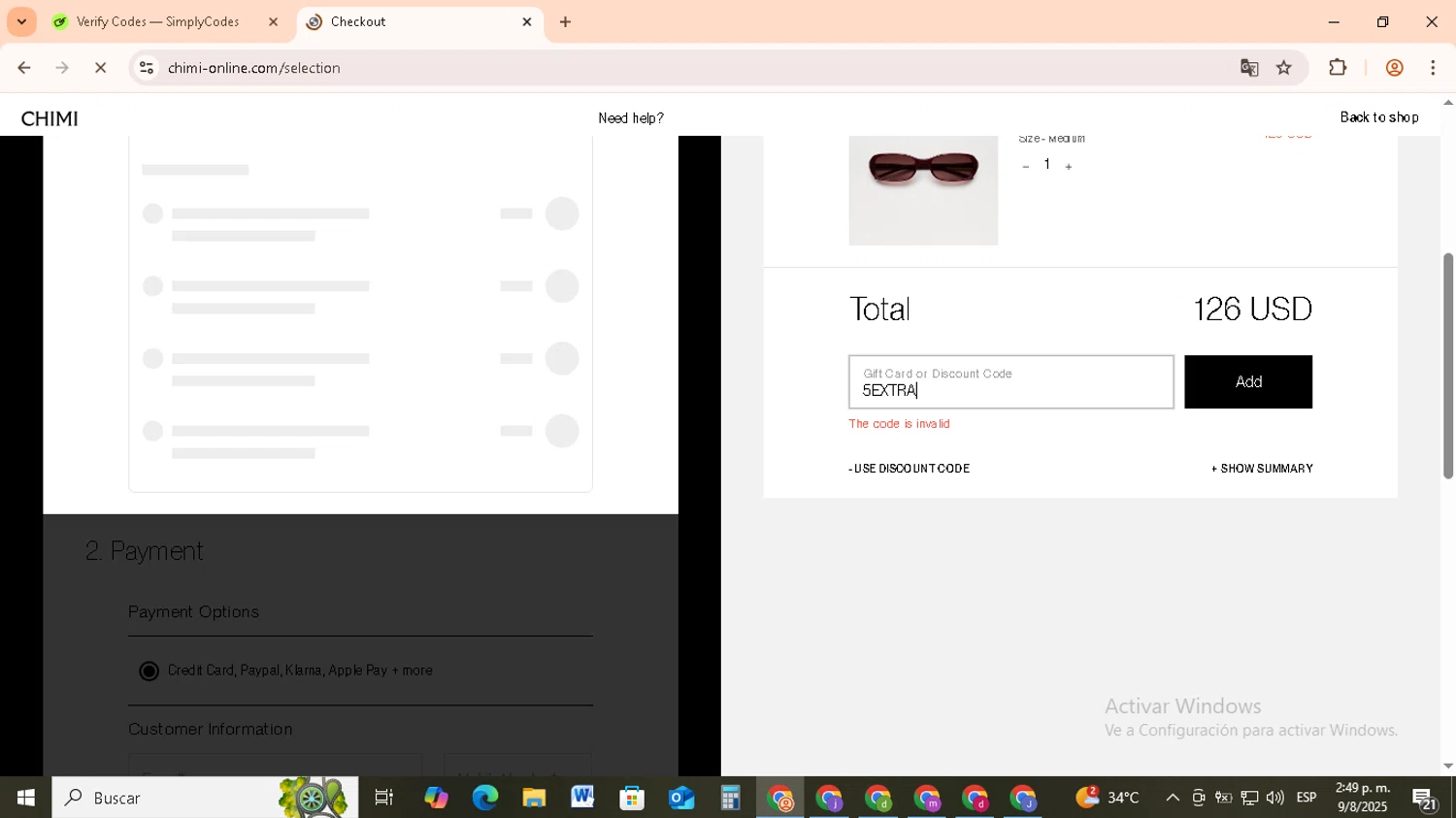Open Task View on the taskbar
This screenshot has width=1456, height=818.
point(384,798)
